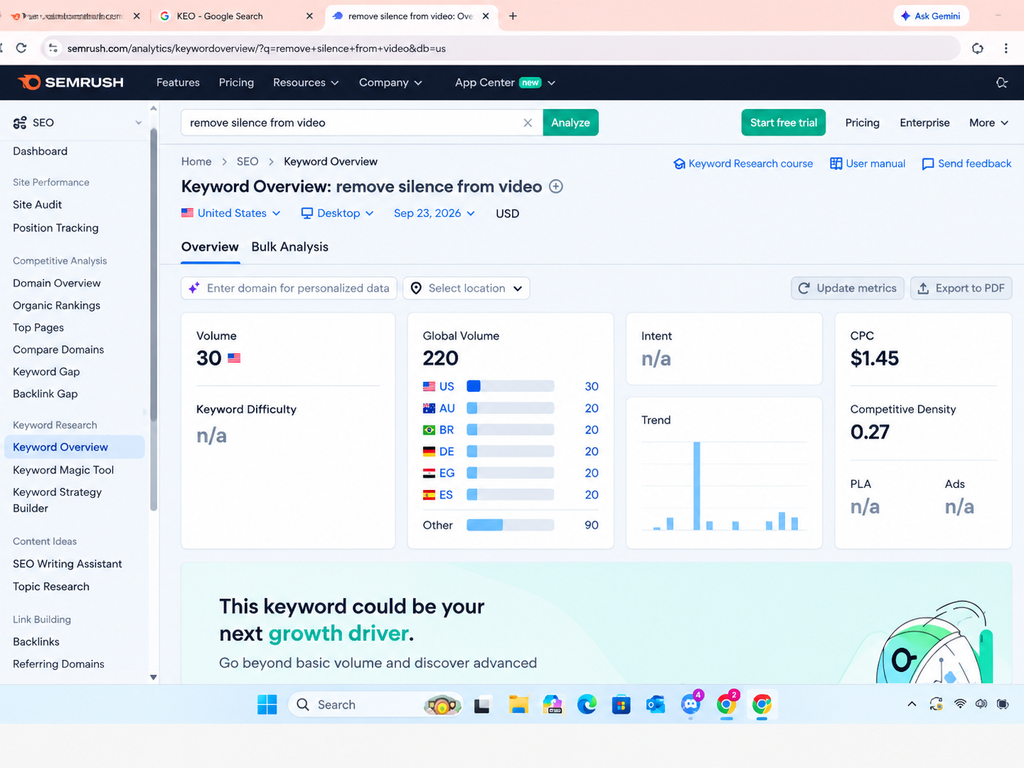Open Wi-Fi network tray icon

pyautogui.click(x=960, y=704)
